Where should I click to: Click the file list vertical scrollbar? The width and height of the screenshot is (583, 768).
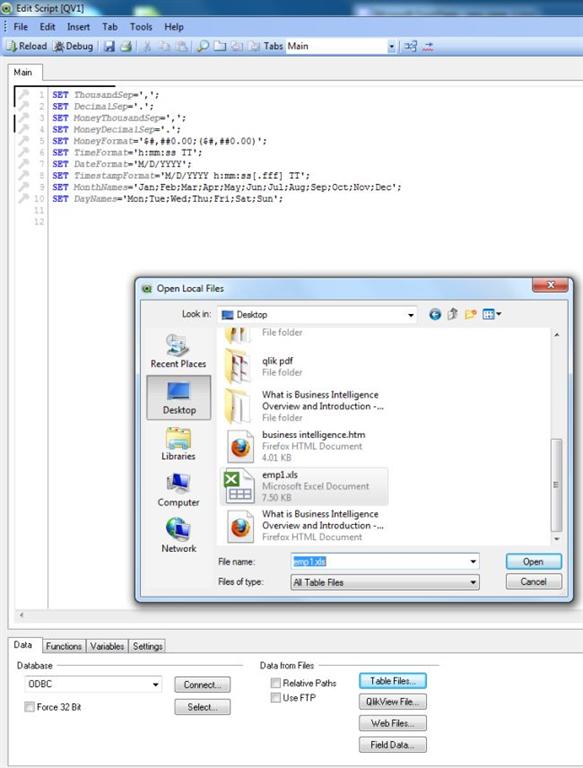click(556, 485)
